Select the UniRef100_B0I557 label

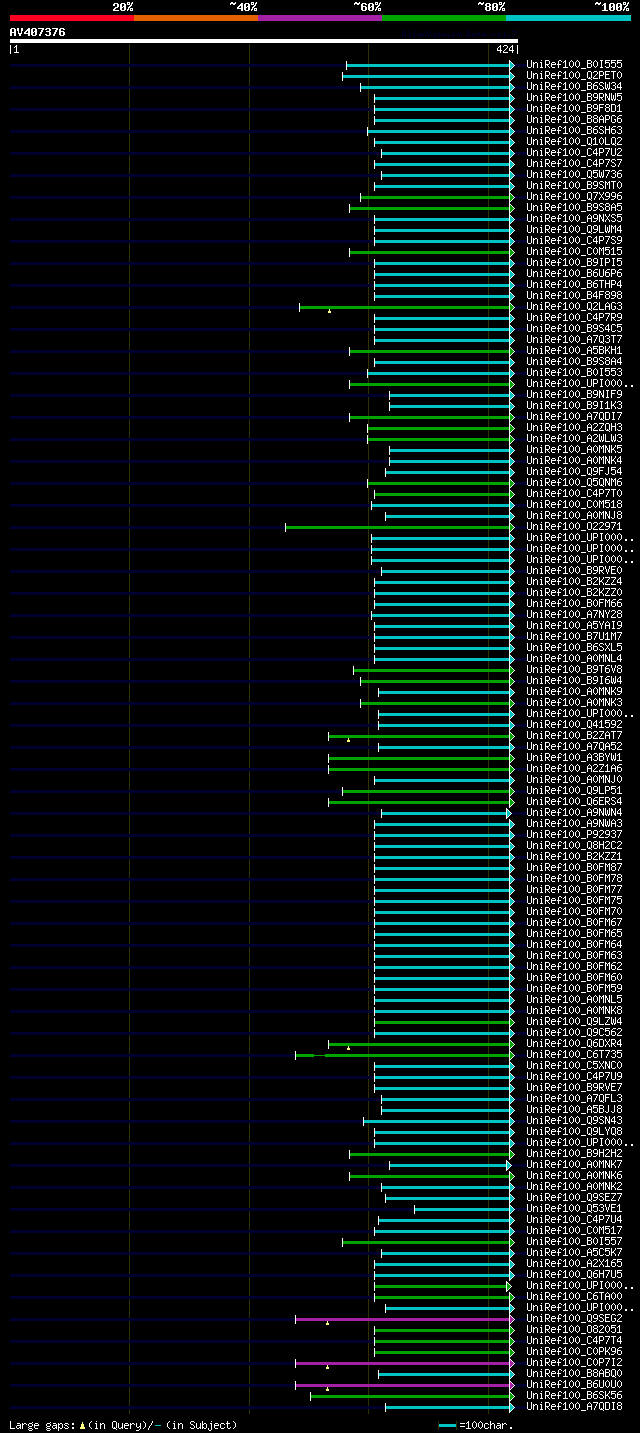(x=574, y=1241)
